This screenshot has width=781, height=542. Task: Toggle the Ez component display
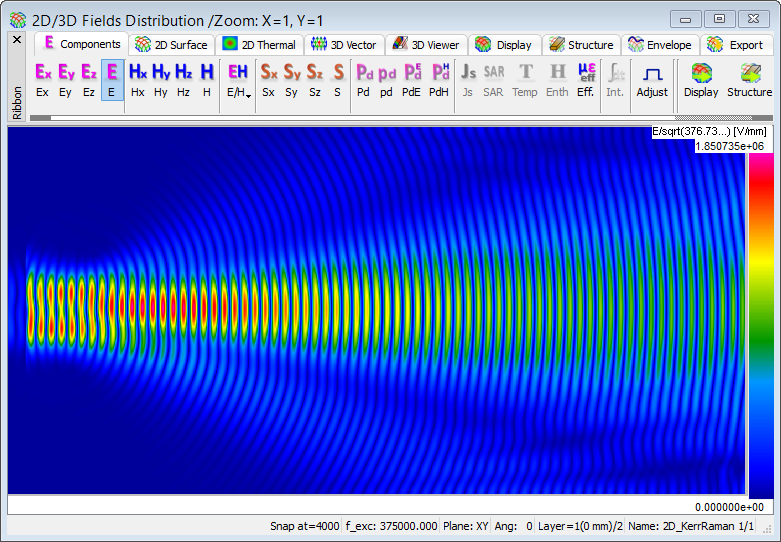click(88, 79)
